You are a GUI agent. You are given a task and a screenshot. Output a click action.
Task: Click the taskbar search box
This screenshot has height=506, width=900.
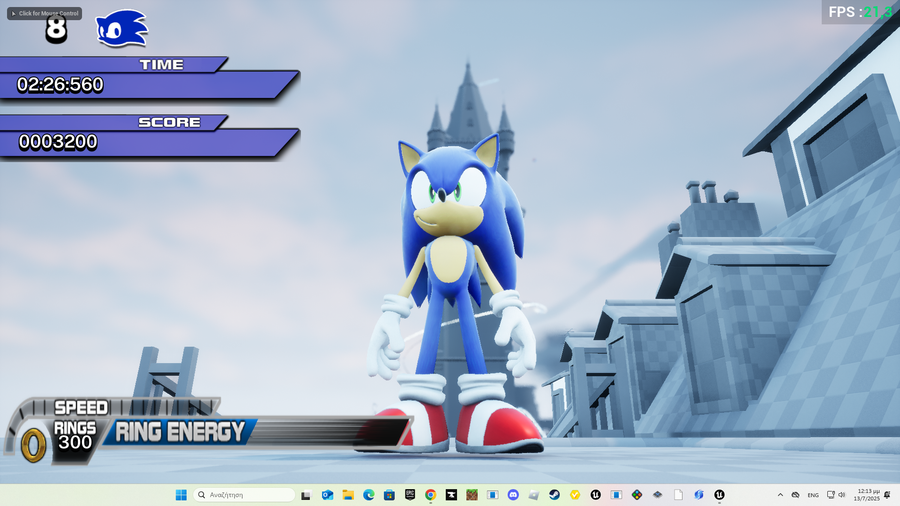[245, 495]
